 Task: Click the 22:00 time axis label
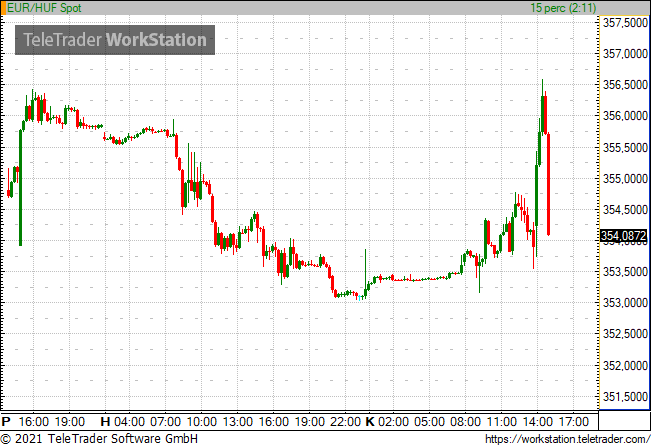pyautogui.click(x=345, y=422)
